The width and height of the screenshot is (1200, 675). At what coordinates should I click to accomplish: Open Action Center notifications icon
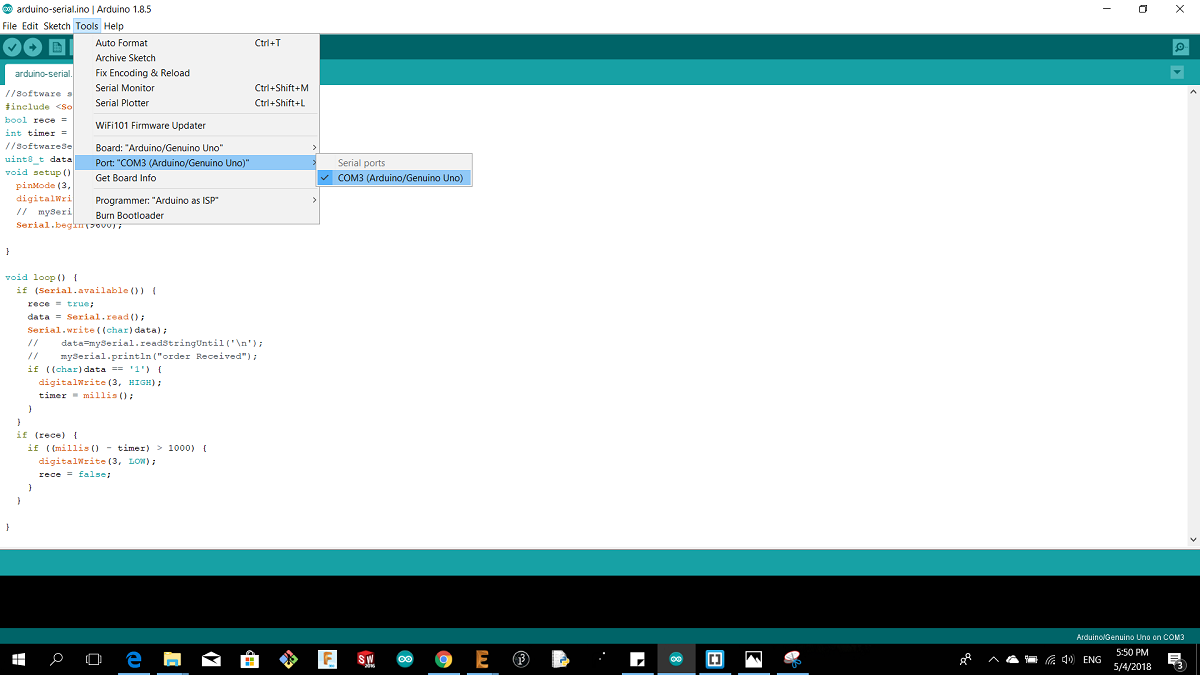[1176, 659]
